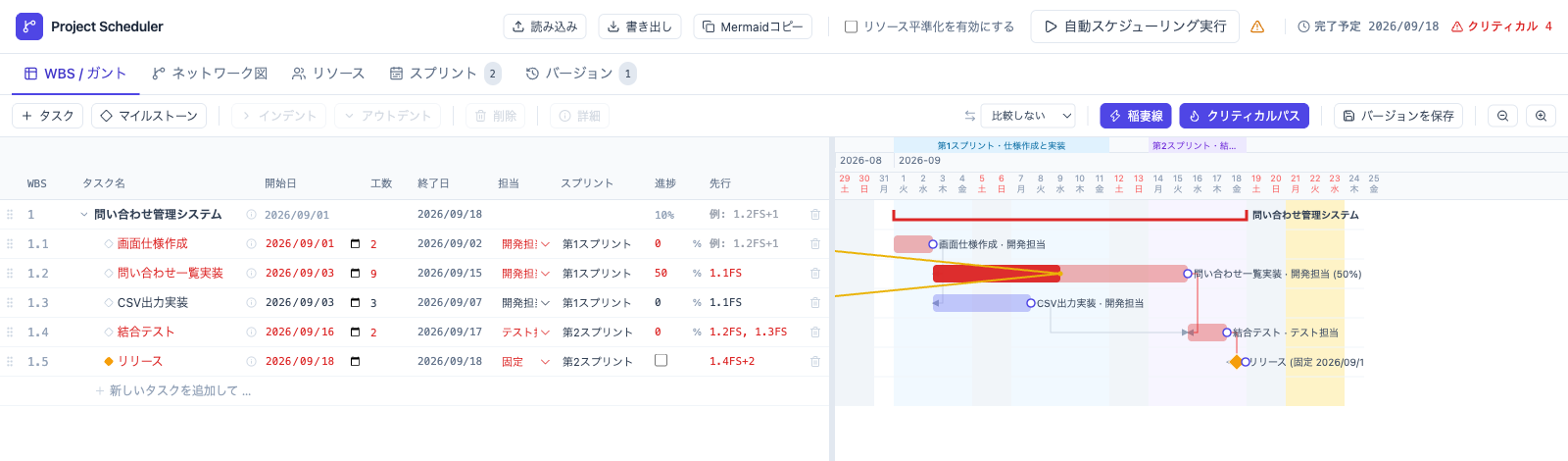The height and width of the screenshot is (461, 1568).
Task: Switch to the ネットワーク図 tab
Action: click(x=210, y=74)
